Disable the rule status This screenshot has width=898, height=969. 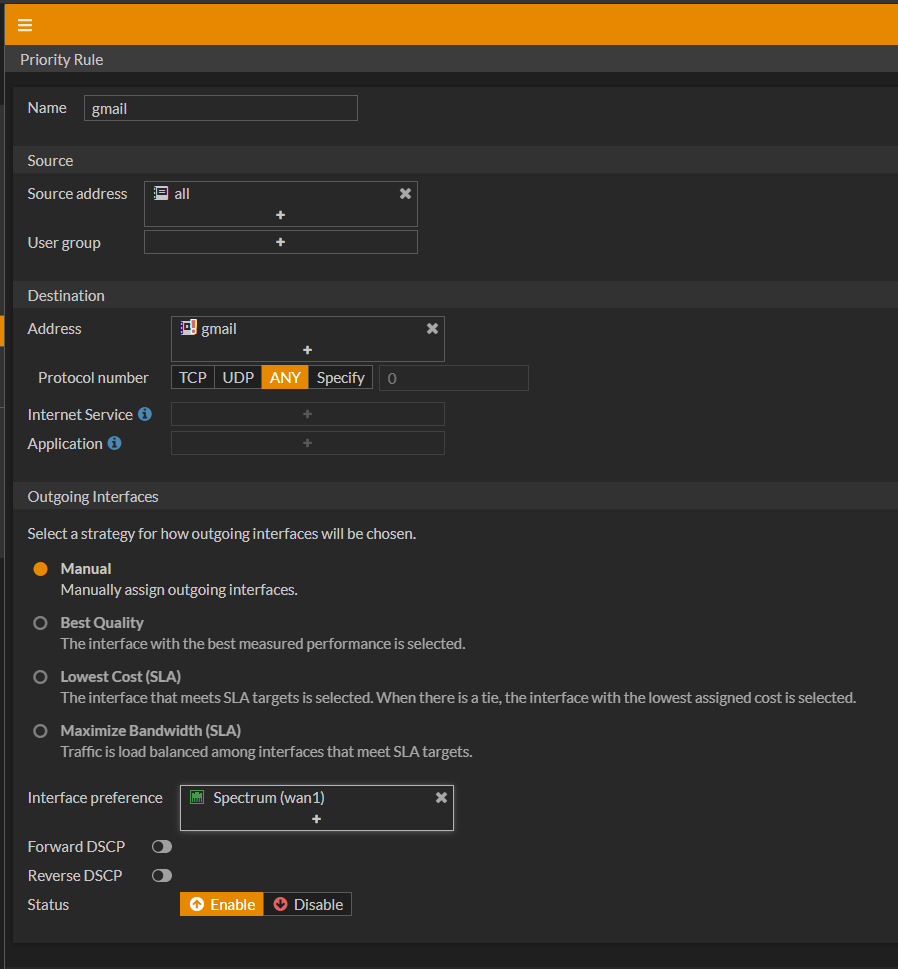308,905
